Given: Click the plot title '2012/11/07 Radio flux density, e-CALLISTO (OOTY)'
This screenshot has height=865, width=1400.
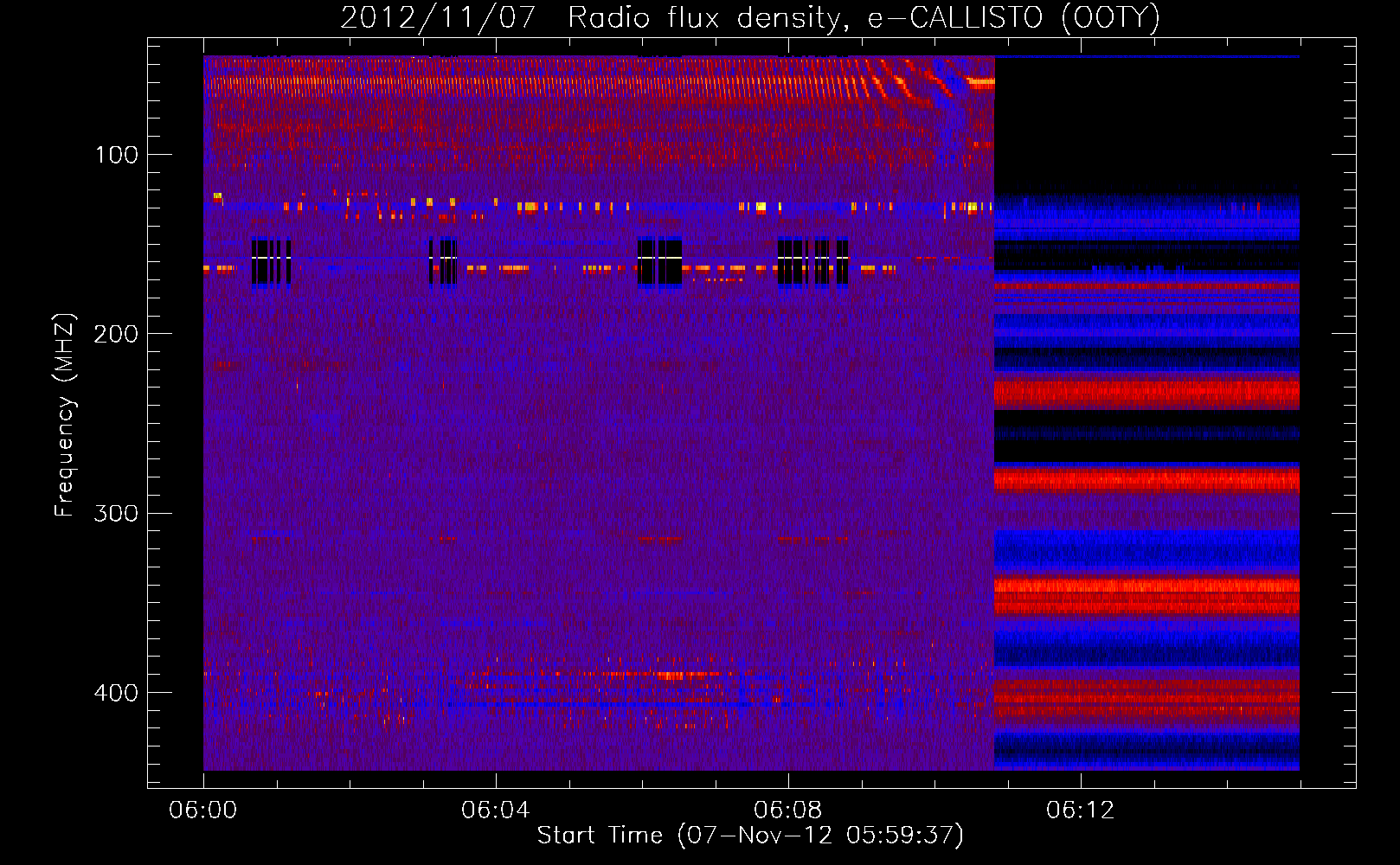Looking at the screenshot, I should (749, 18).
